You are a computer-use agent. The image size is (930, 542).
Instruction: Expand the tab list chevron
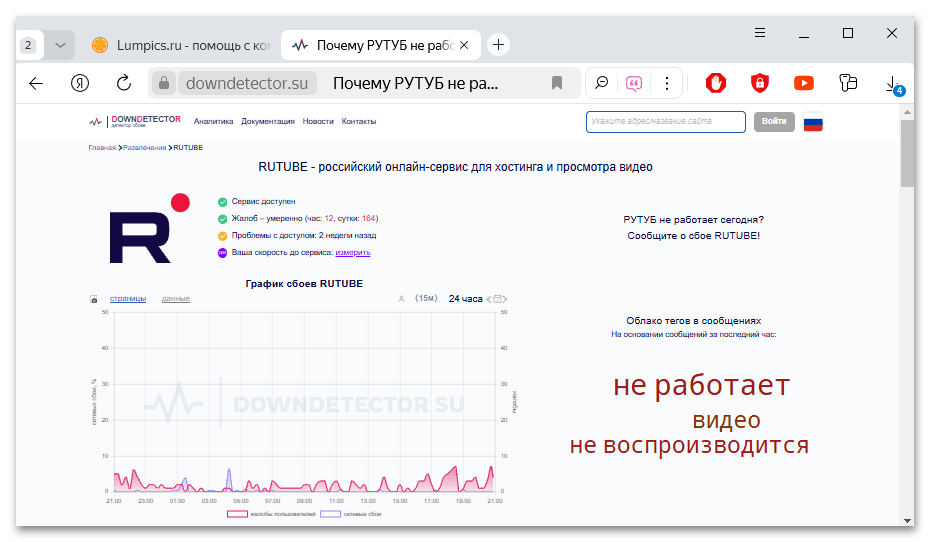60,45
